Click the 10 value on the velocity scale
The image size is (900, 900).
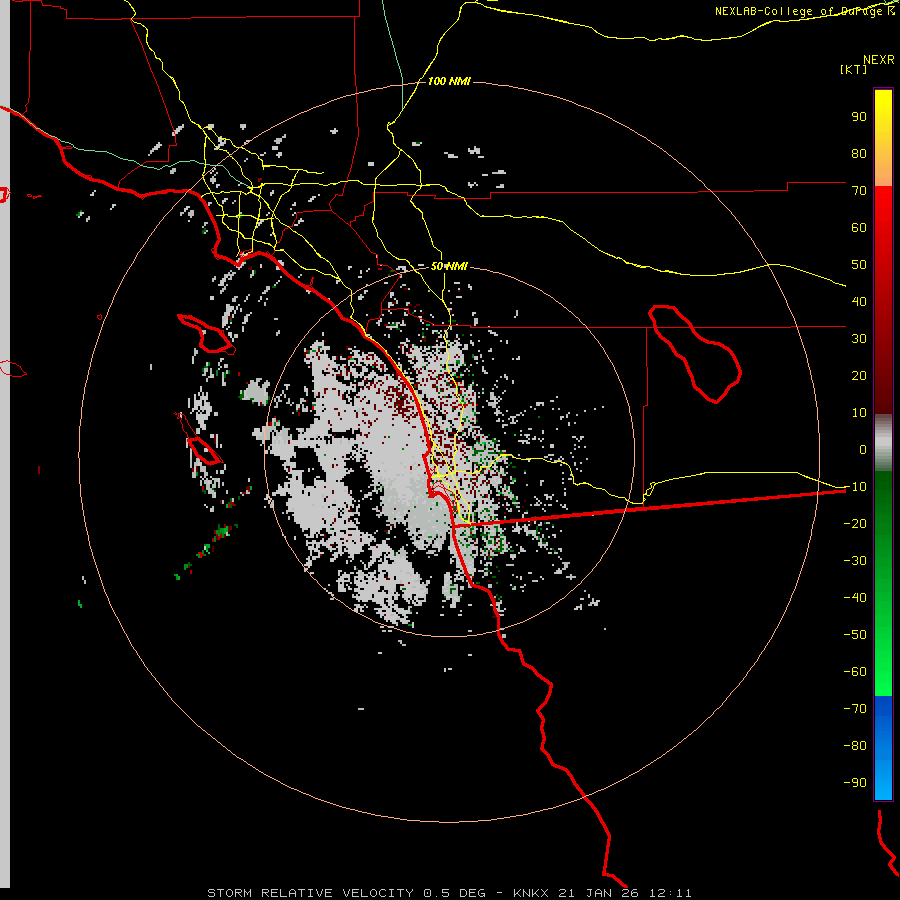859,413
